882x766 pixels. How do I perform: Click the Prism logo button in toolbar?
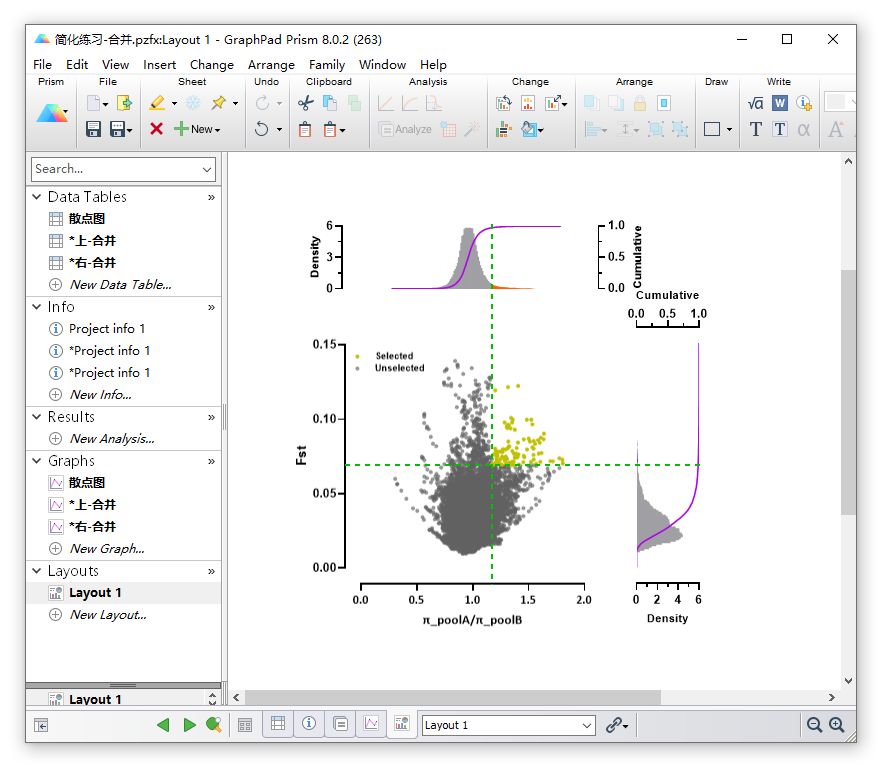click(x=52, y=114)
